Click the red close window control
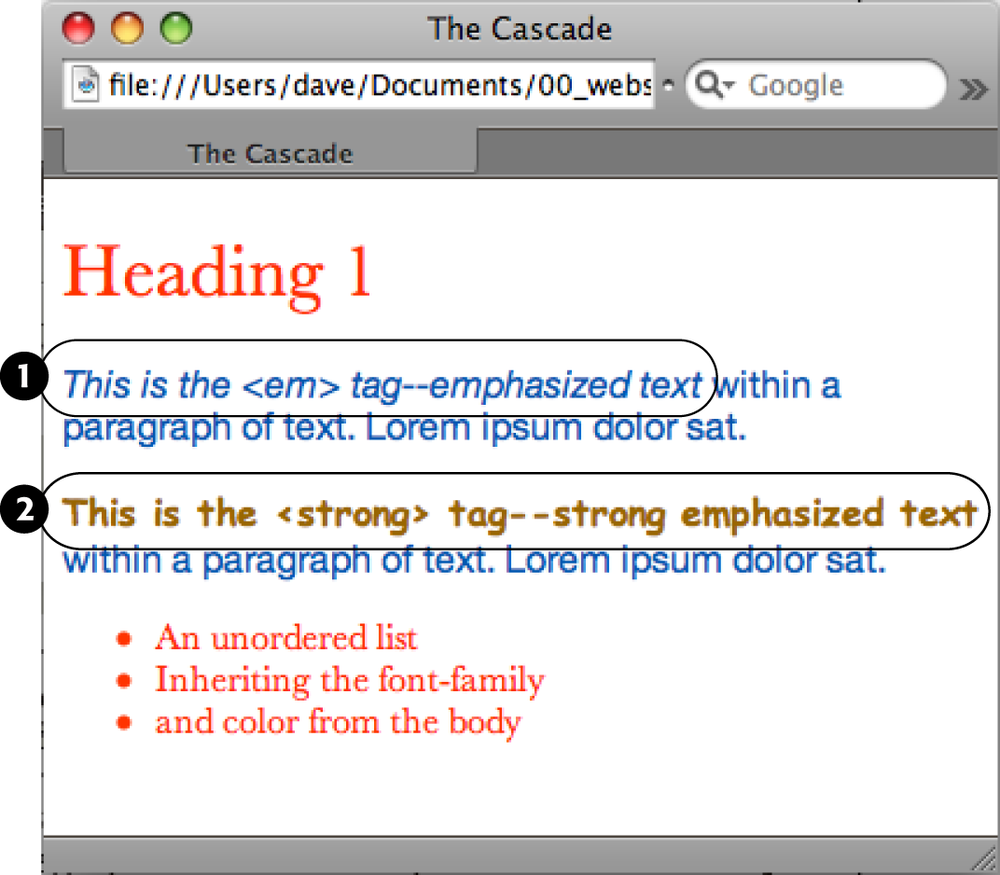This screenshot has height=875, width=1000. (x=77, y=29)
